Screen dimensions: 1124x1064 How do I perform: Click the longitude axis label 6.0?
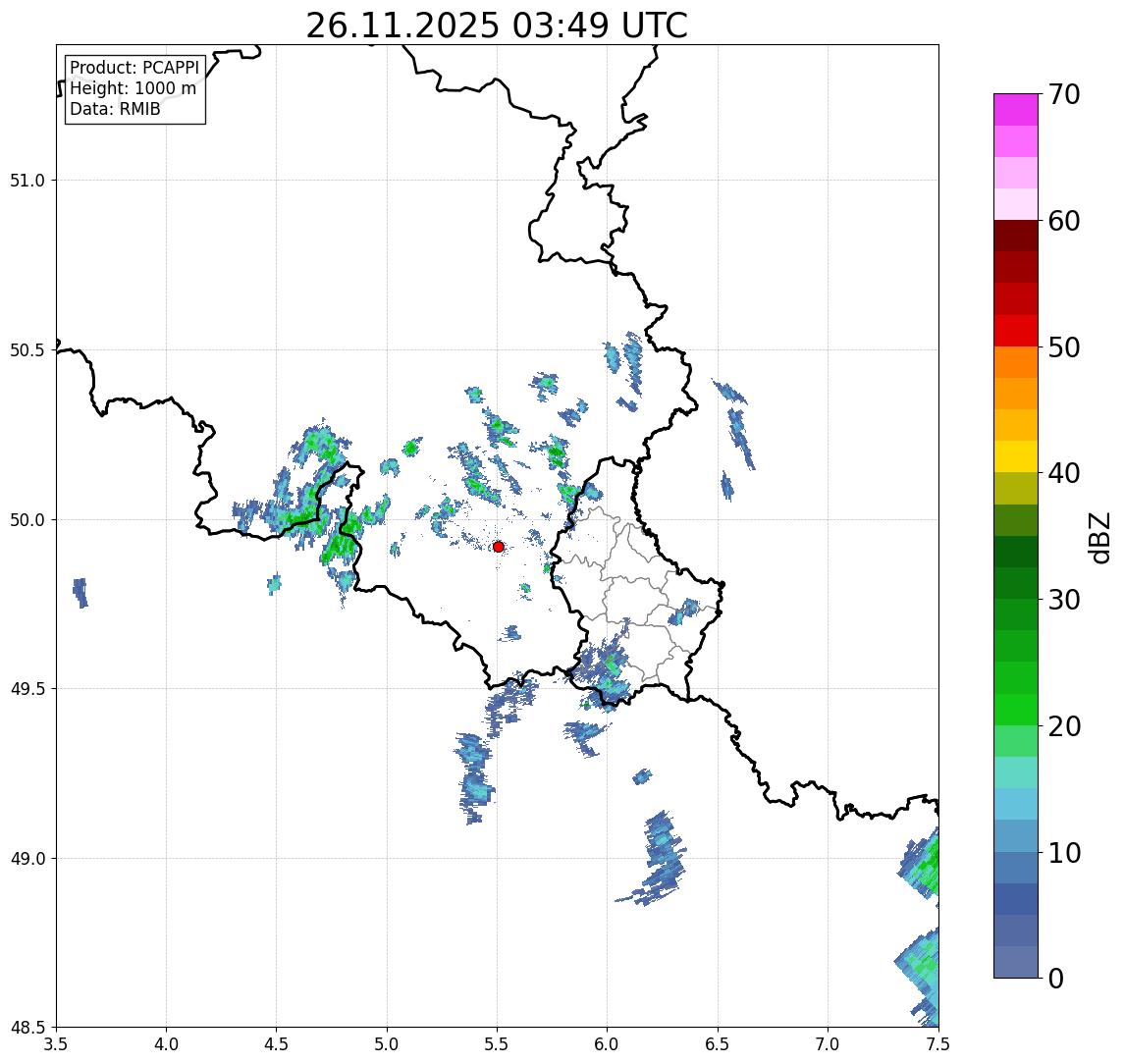point(608,1044)
